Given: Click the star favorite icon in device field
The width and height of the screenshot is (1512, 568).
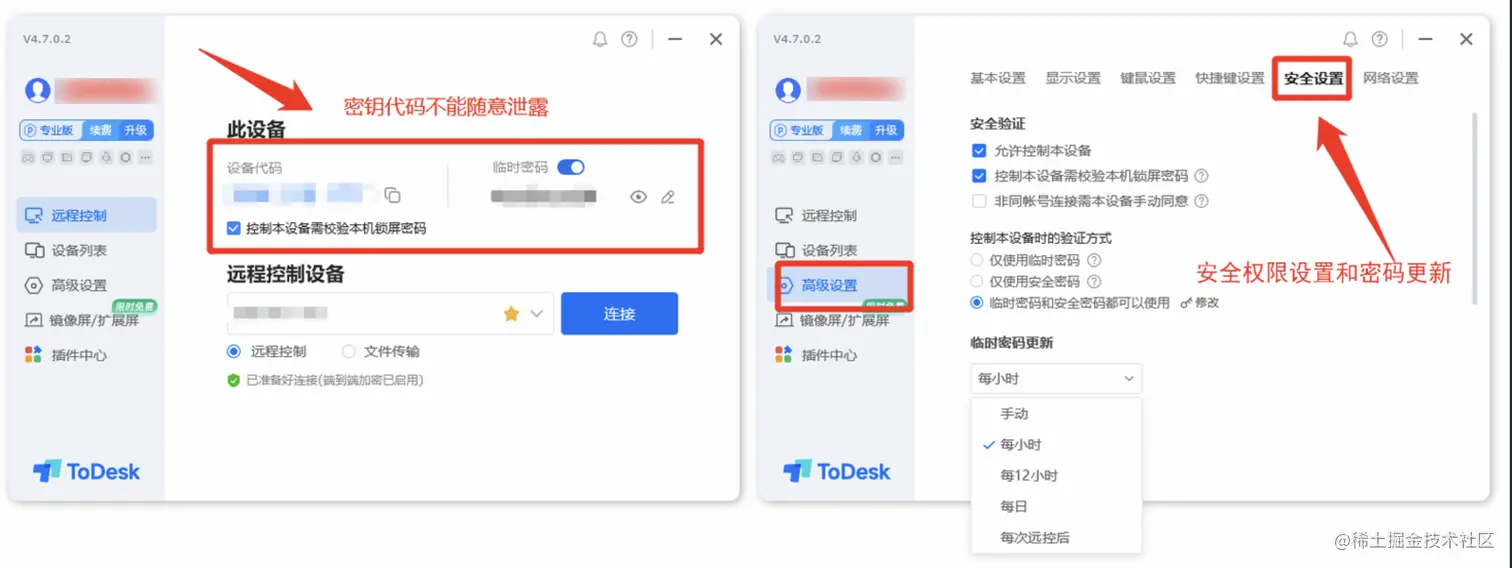Looking at the screenshot, I should [511, 314].
